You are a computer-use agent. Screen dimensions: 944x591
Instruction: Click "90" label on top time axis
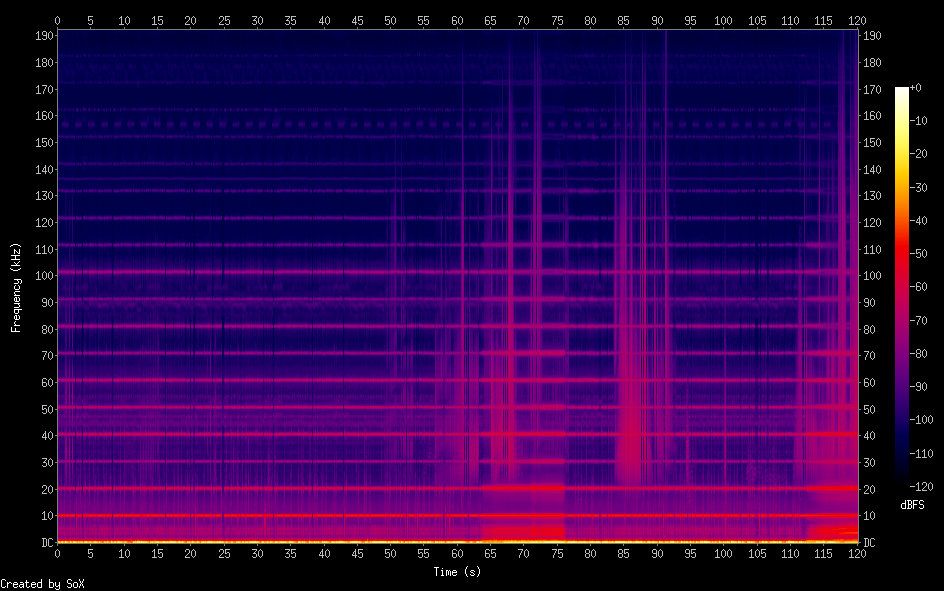(657, 19)
